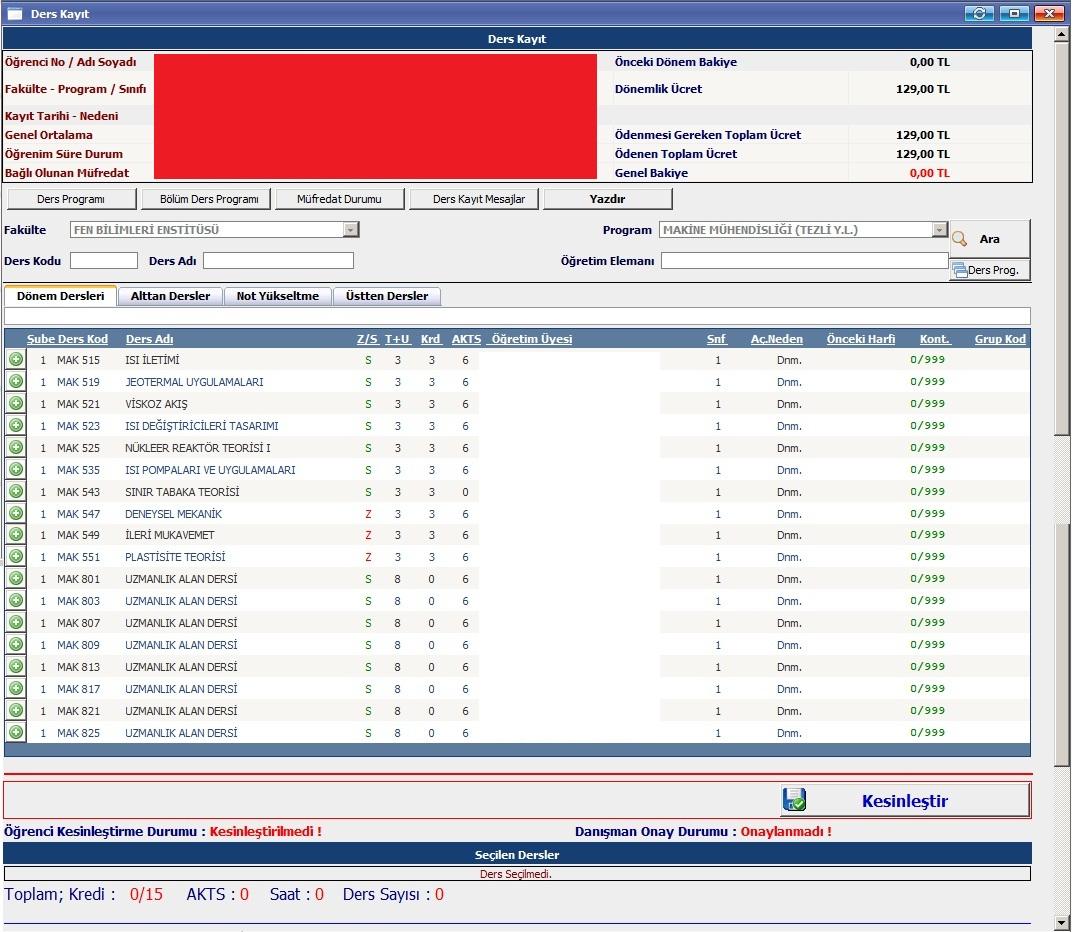Viewport: 1074px width, 932px height.
Task: Sort by Grup Kod column header
Action: (x=1000, y=339)
